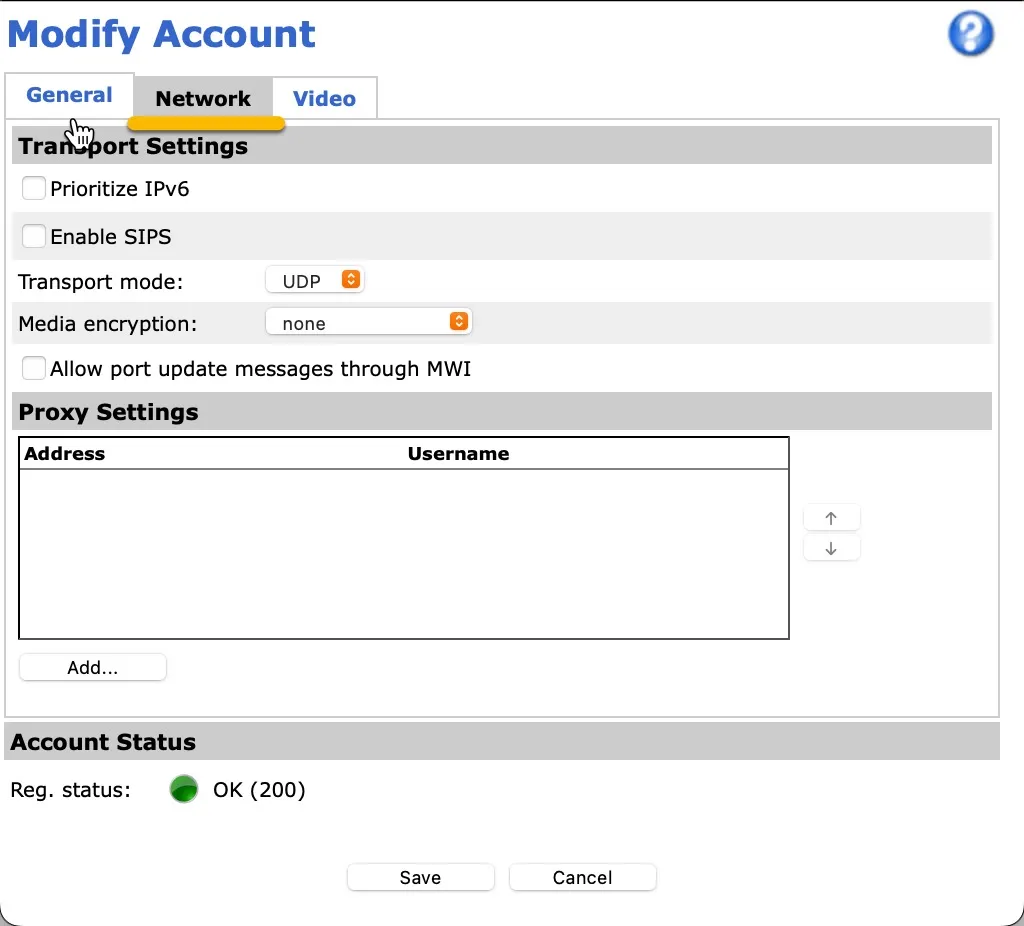Move proxy up with the up arrow

[x=831, y=519]
